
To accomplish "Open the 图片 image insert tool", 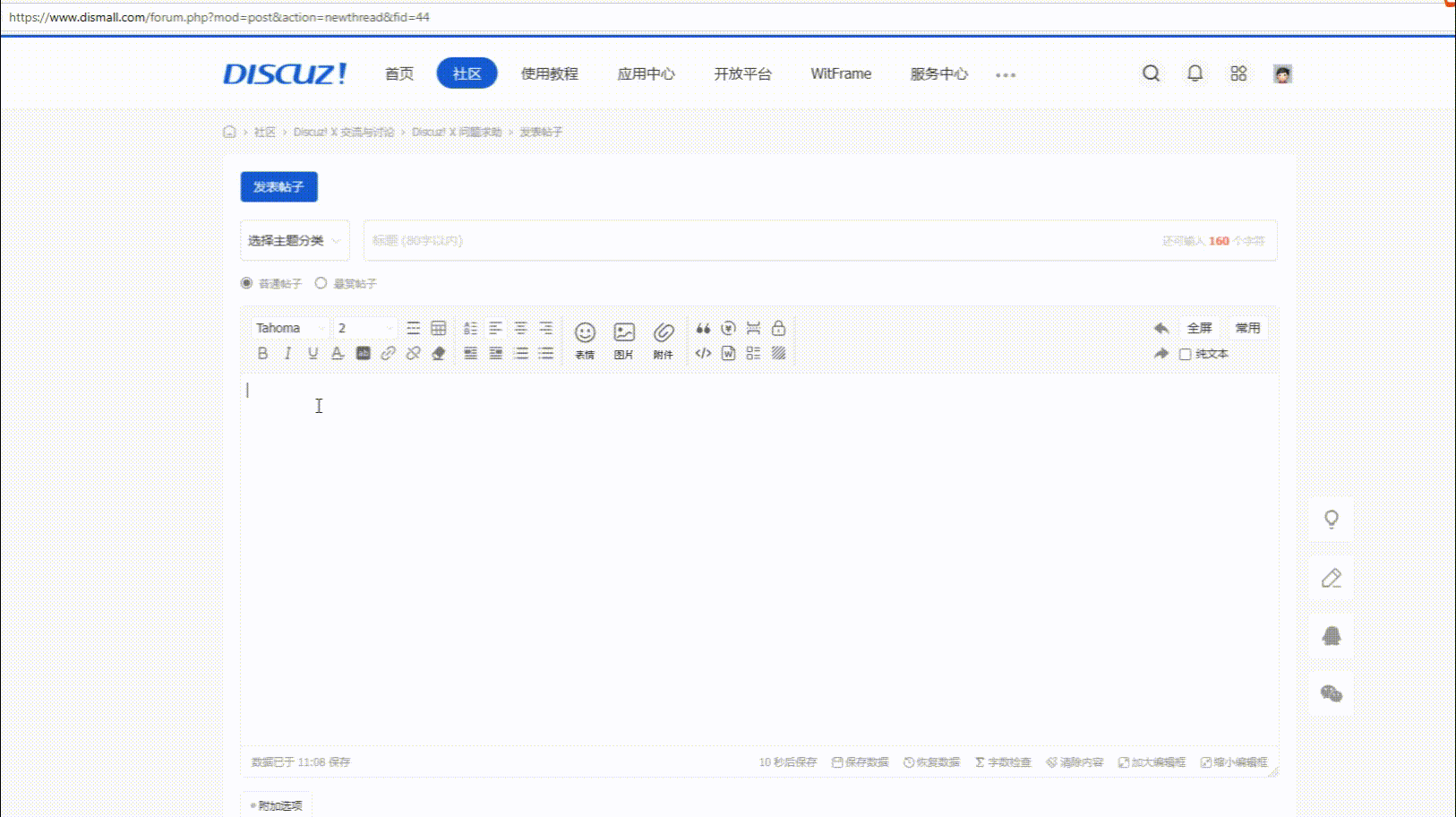I will (624, 340).
